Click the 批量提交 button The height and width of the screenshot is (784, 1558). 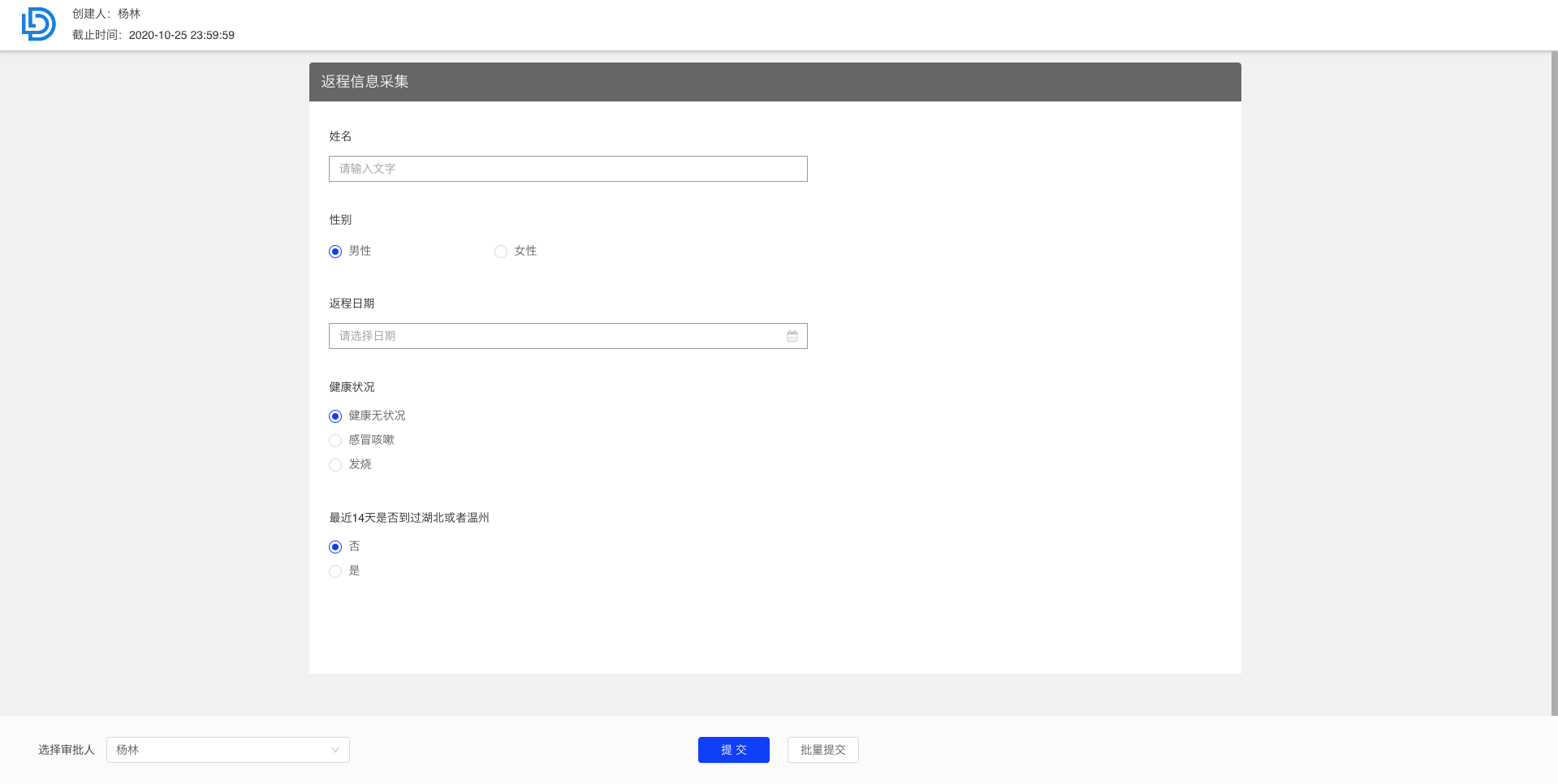click(x=822, y=750)
